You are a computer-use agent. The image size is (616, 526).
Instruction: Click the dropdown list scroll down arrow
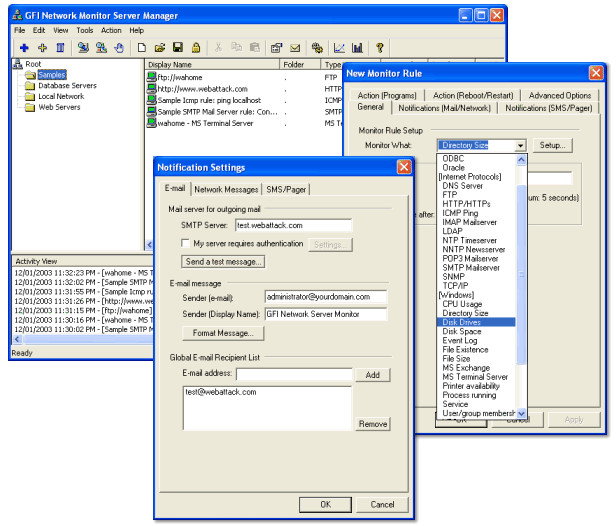521,413
